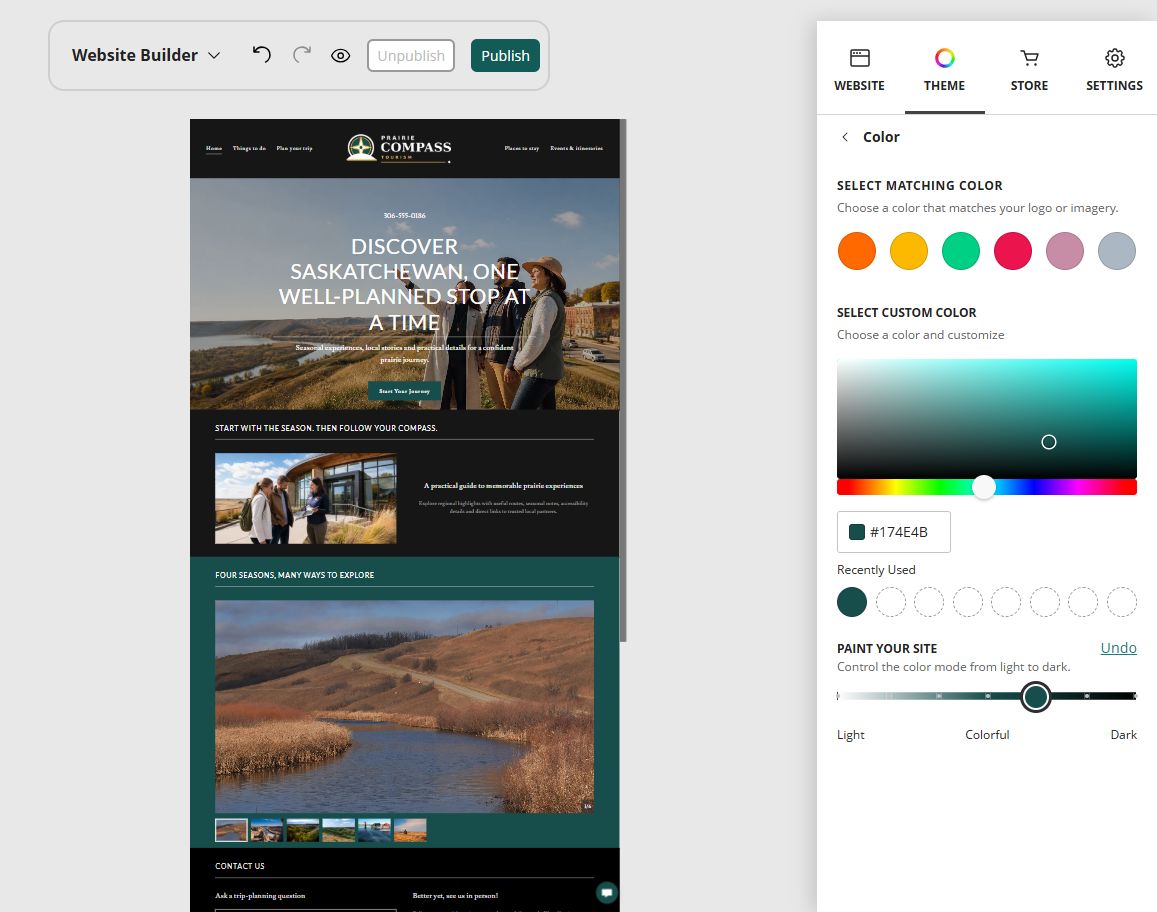Select the first gallery thumbnail
The image size is (1157, 912).
pyautogui.click(x=231, y=830)
